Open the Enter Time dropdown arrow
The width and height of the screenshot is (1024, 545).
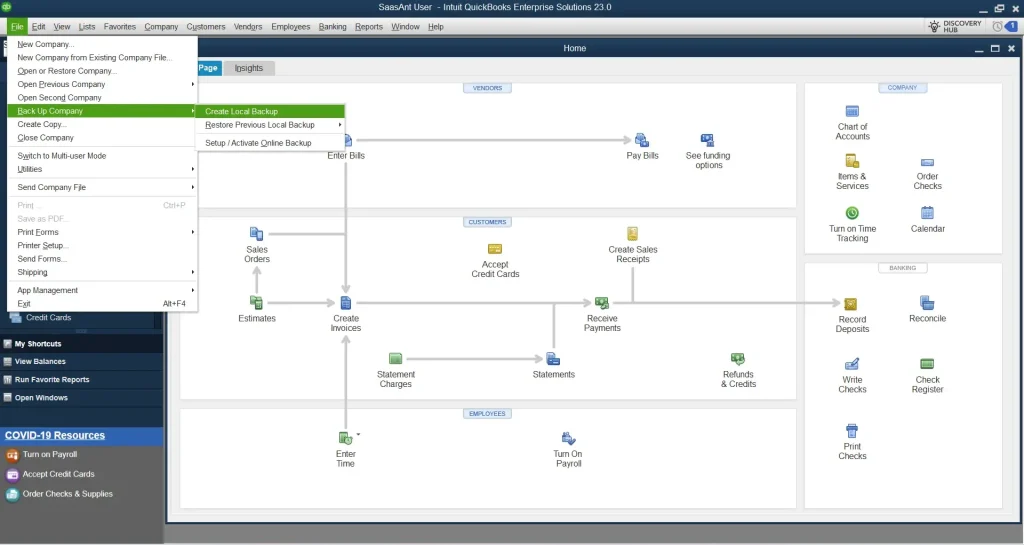pos(359,434)
